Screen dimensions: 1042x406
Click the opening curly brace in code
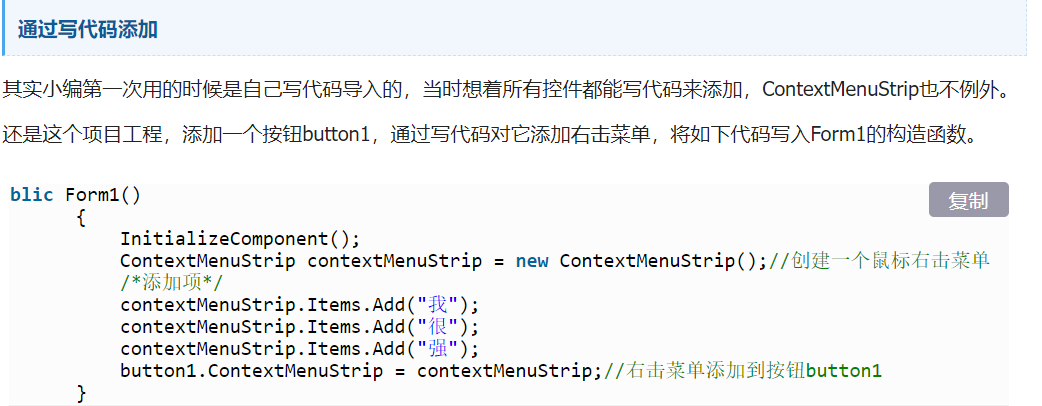[x=81, y=217]
